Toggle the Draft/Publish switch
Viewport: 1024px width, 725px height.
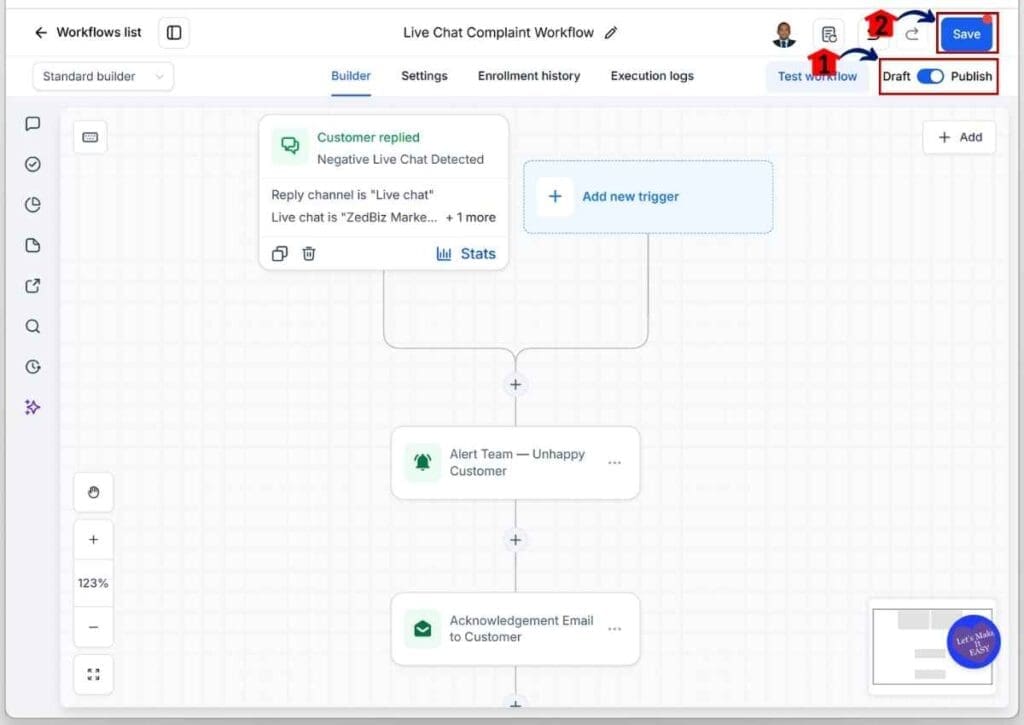tap(930, 76)
